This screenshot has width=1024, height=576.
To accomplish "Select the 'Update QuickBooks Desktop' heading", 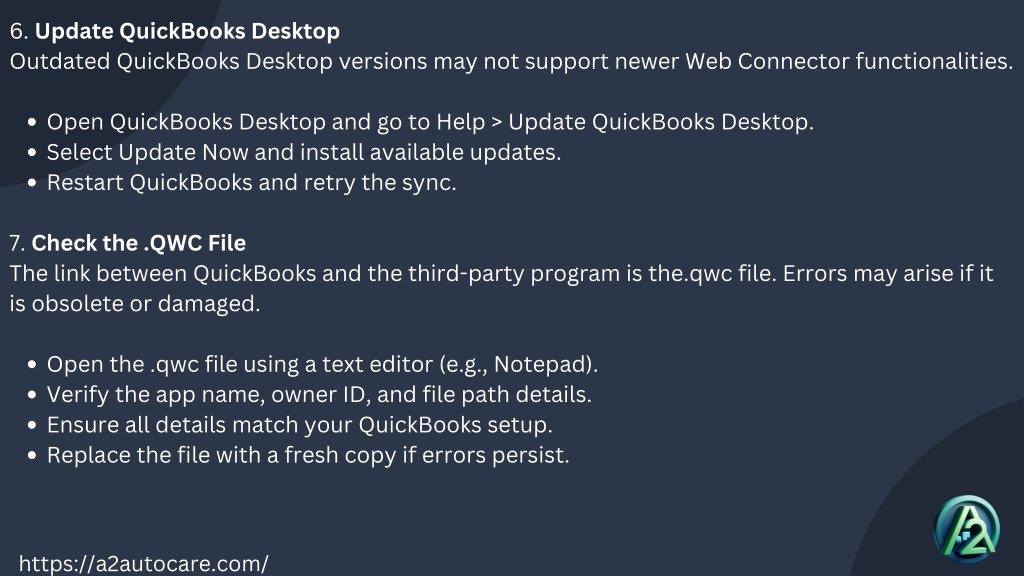I will click(x=187, y=31).
